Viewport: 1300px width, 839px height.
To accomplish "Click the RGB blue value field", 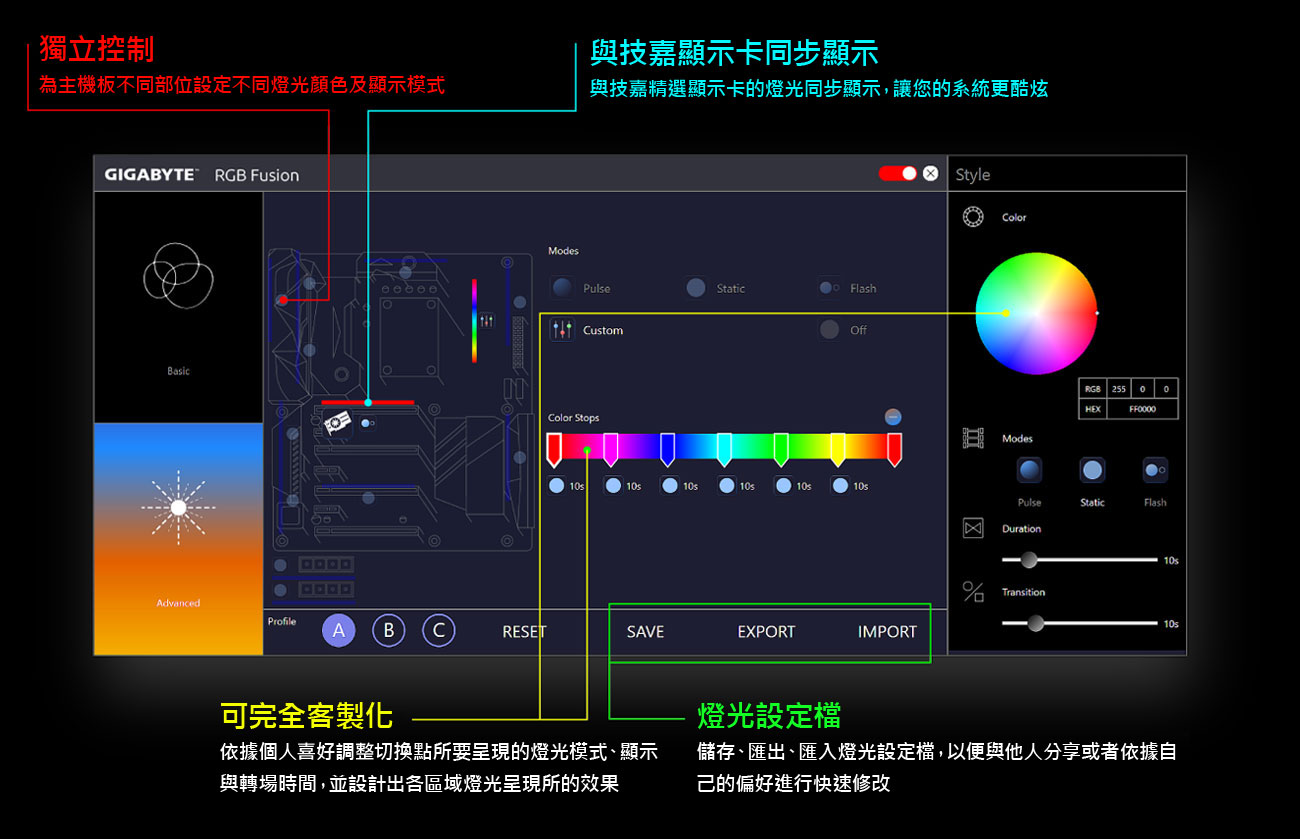I will 1165,388.
